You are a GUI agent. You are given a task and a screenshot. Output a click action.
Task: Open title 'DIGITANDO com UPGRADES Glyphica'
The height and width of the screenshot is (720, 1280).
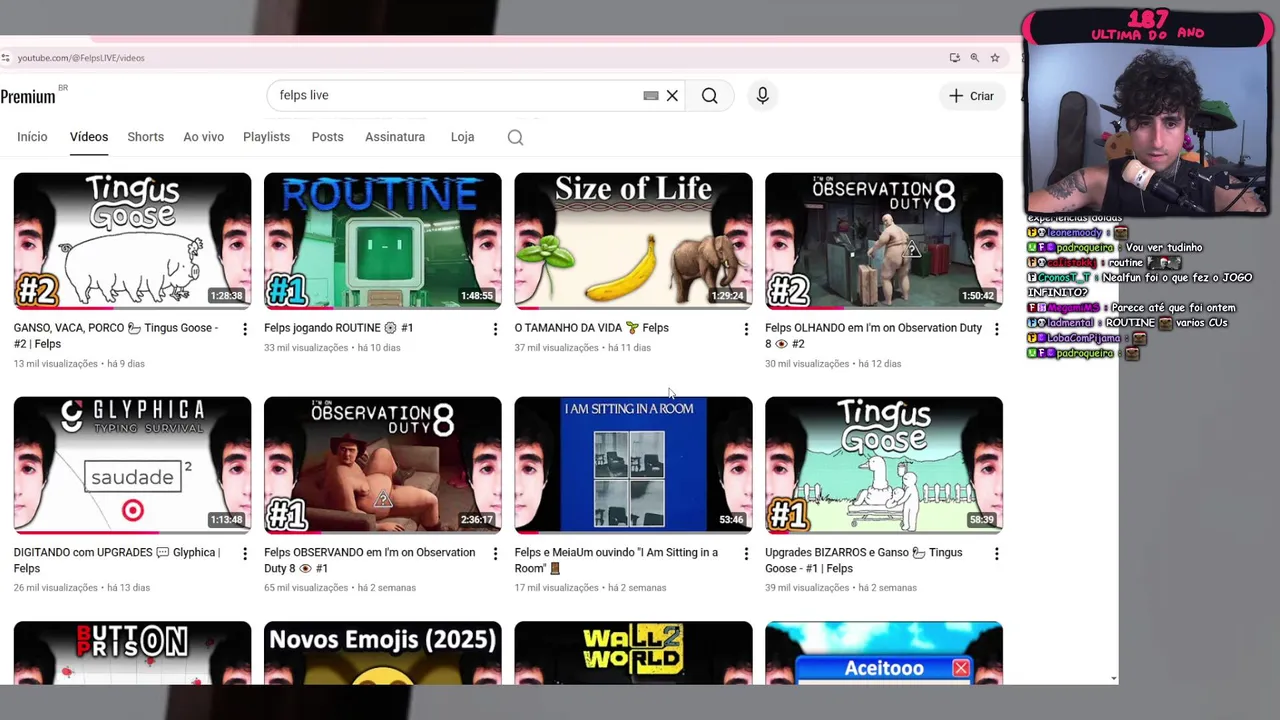[x=116, y=560]
